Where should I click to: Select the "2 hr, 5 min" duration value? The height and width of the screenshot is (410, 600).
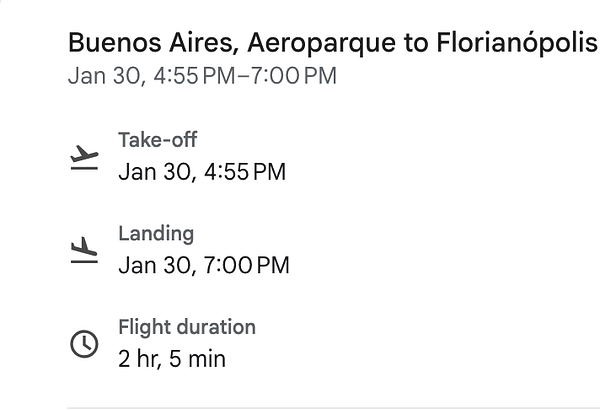click(172, 358)
